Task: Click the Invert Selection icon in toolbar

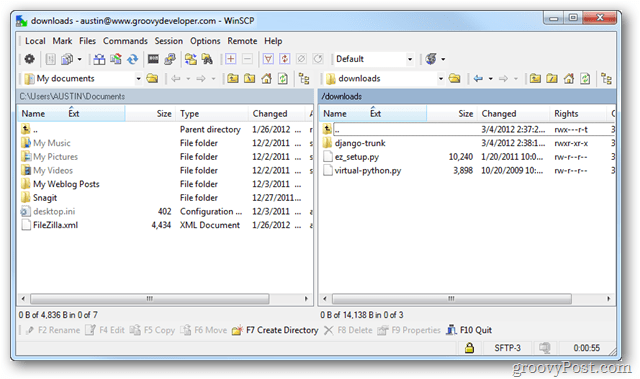Action: pos(284,59)
